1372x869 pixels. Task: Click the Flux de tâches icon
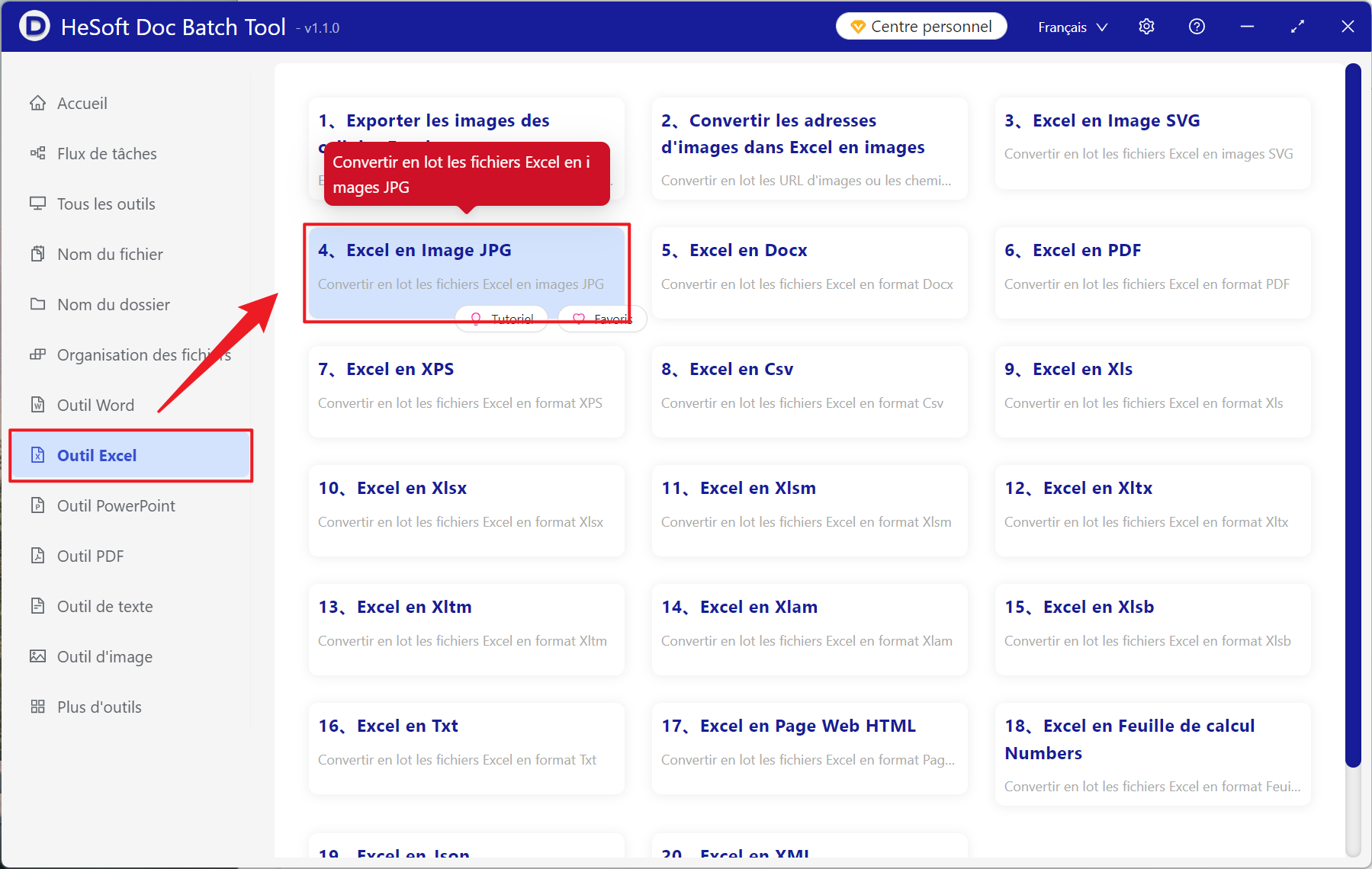coord(37,153)
